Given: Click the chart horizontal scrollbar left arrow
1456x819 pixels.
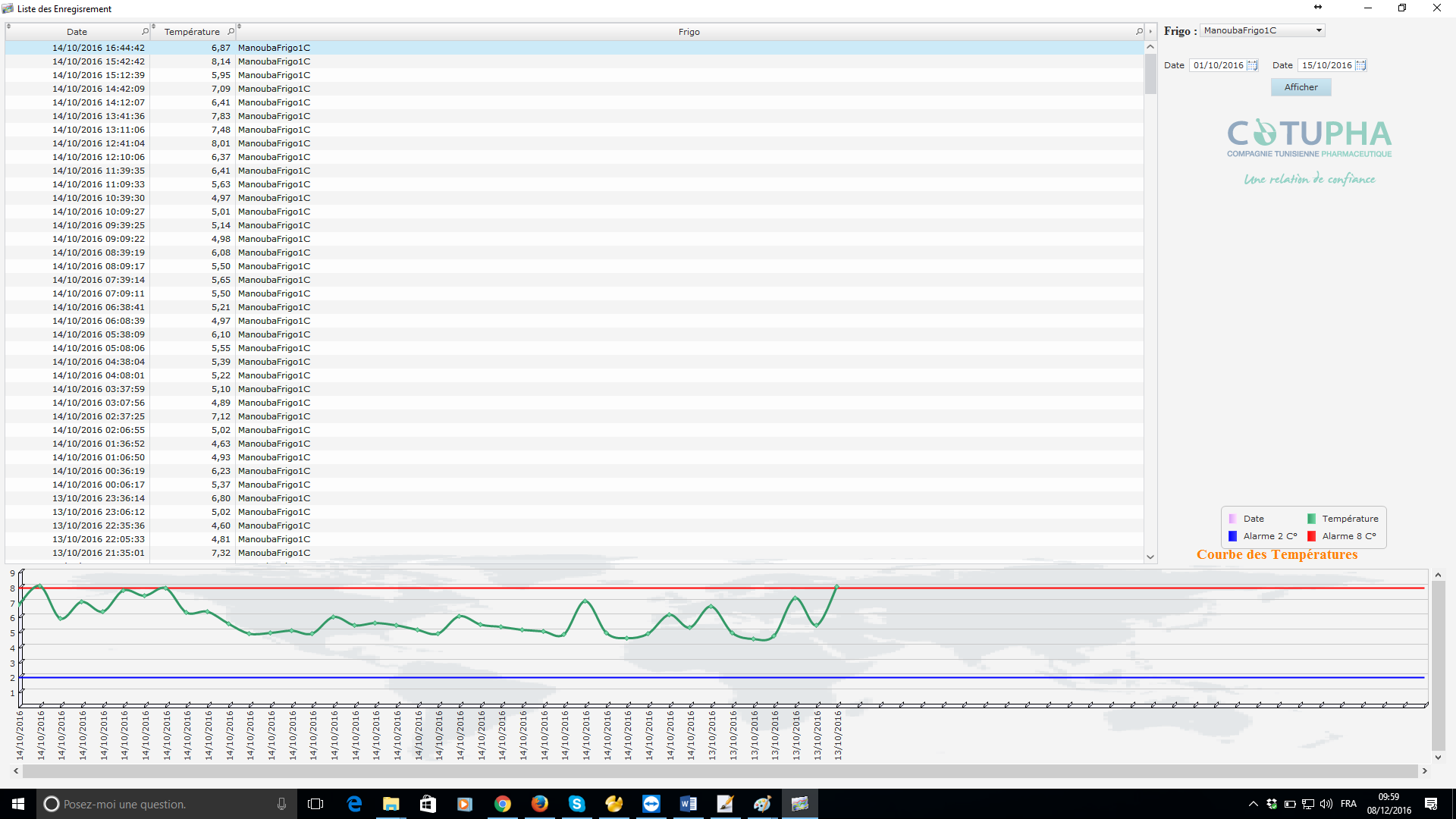Looking at the screenshot, I should (x=16, y=771).
